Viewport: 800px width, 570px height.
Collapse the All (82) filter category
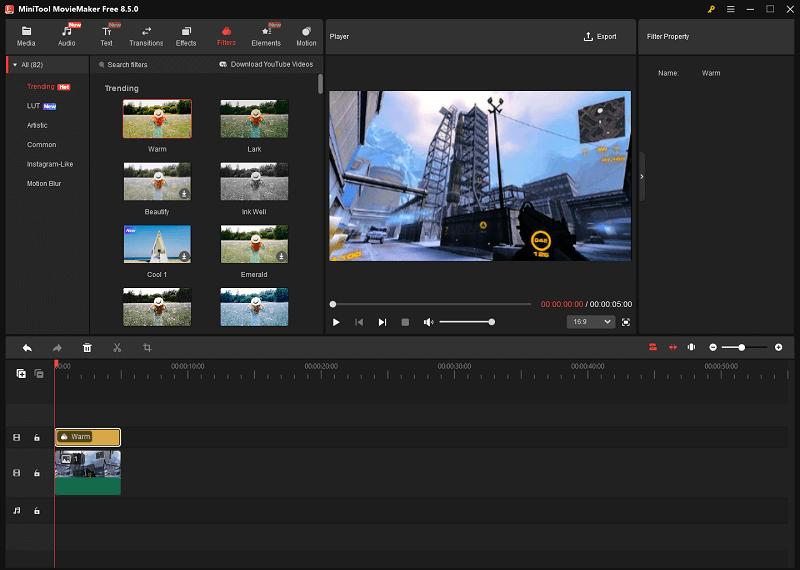[x=15, y=65]
